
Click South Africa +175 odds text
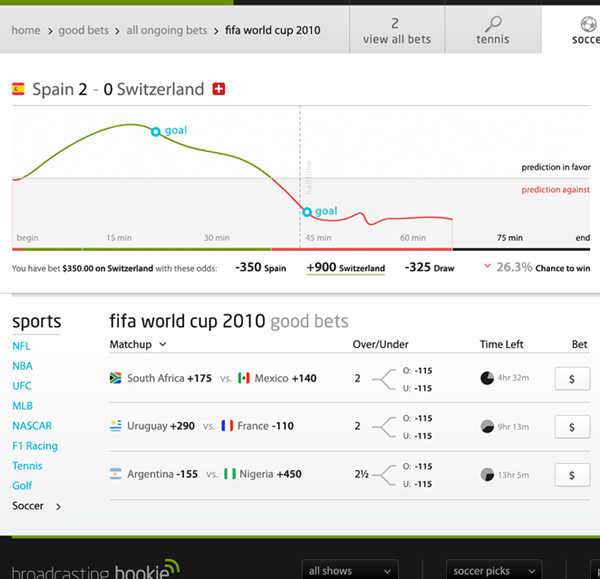pos(170,378)
